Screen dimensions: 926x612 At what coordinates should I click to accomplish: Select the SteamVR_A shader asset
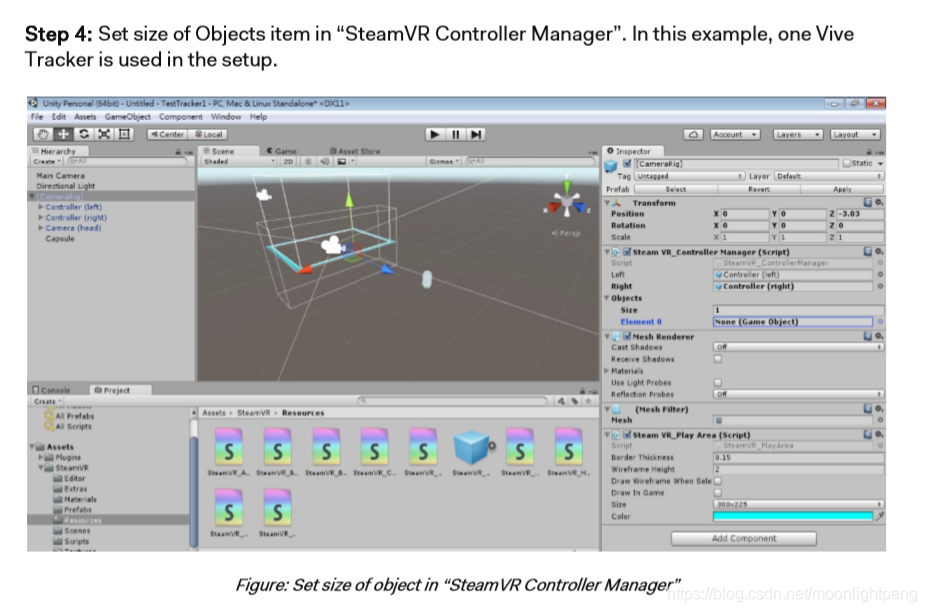click(229, 447)
